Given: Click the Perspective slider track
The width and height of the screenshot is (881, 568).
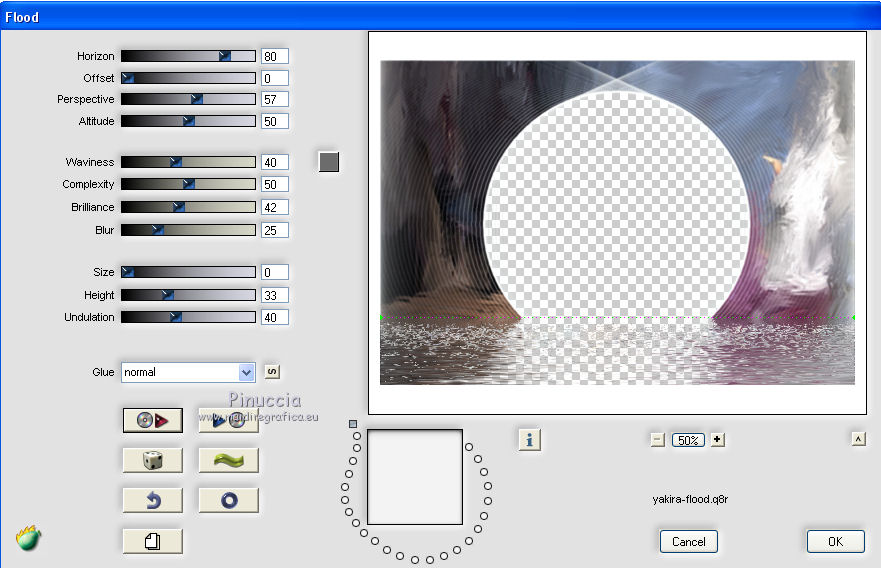Looking at the screenshot, I should point(188,99).
